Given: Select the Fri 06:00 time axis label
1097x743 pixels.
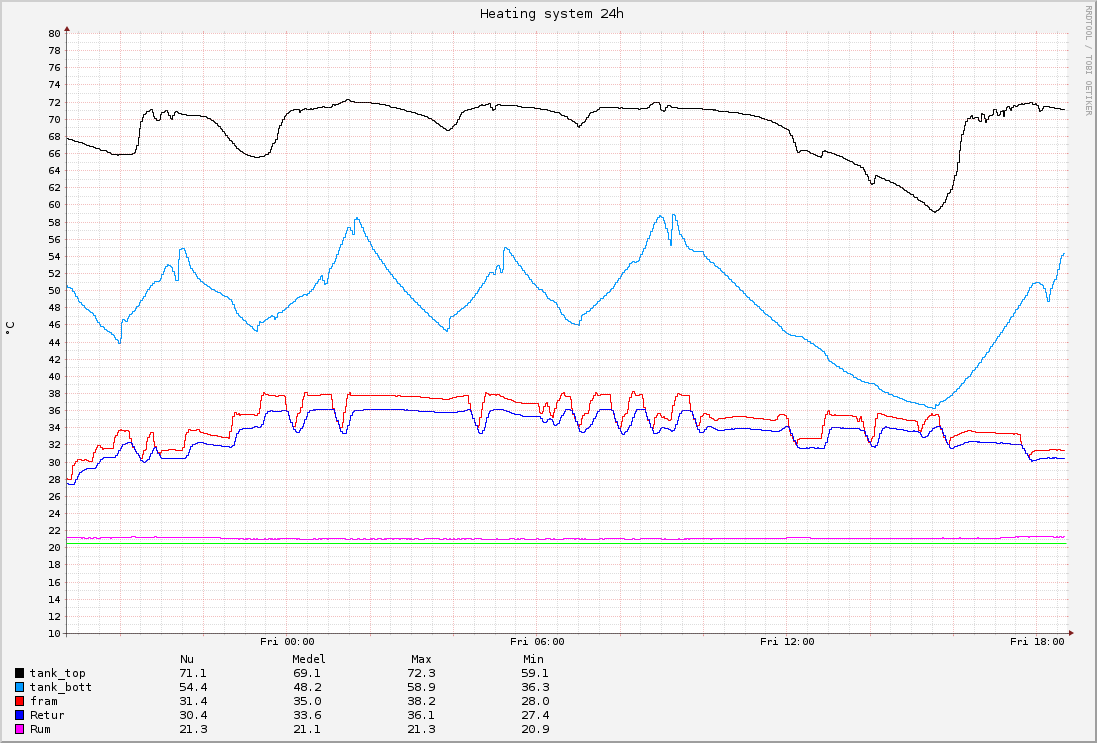Looking at the screenshot, I should click(x=537, y=642).
